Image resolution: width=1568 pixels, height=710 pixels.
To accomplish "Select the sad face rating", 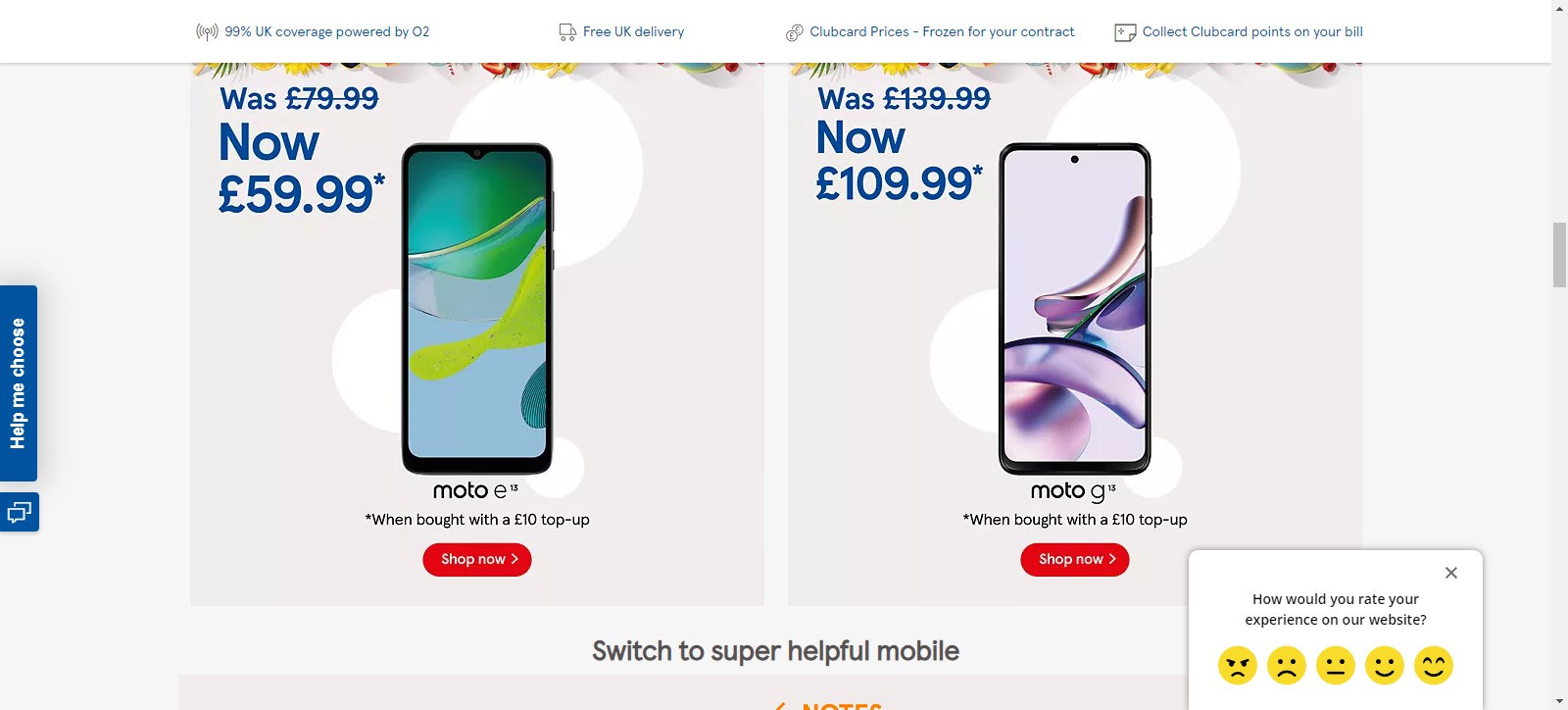I will [1287, 665].
